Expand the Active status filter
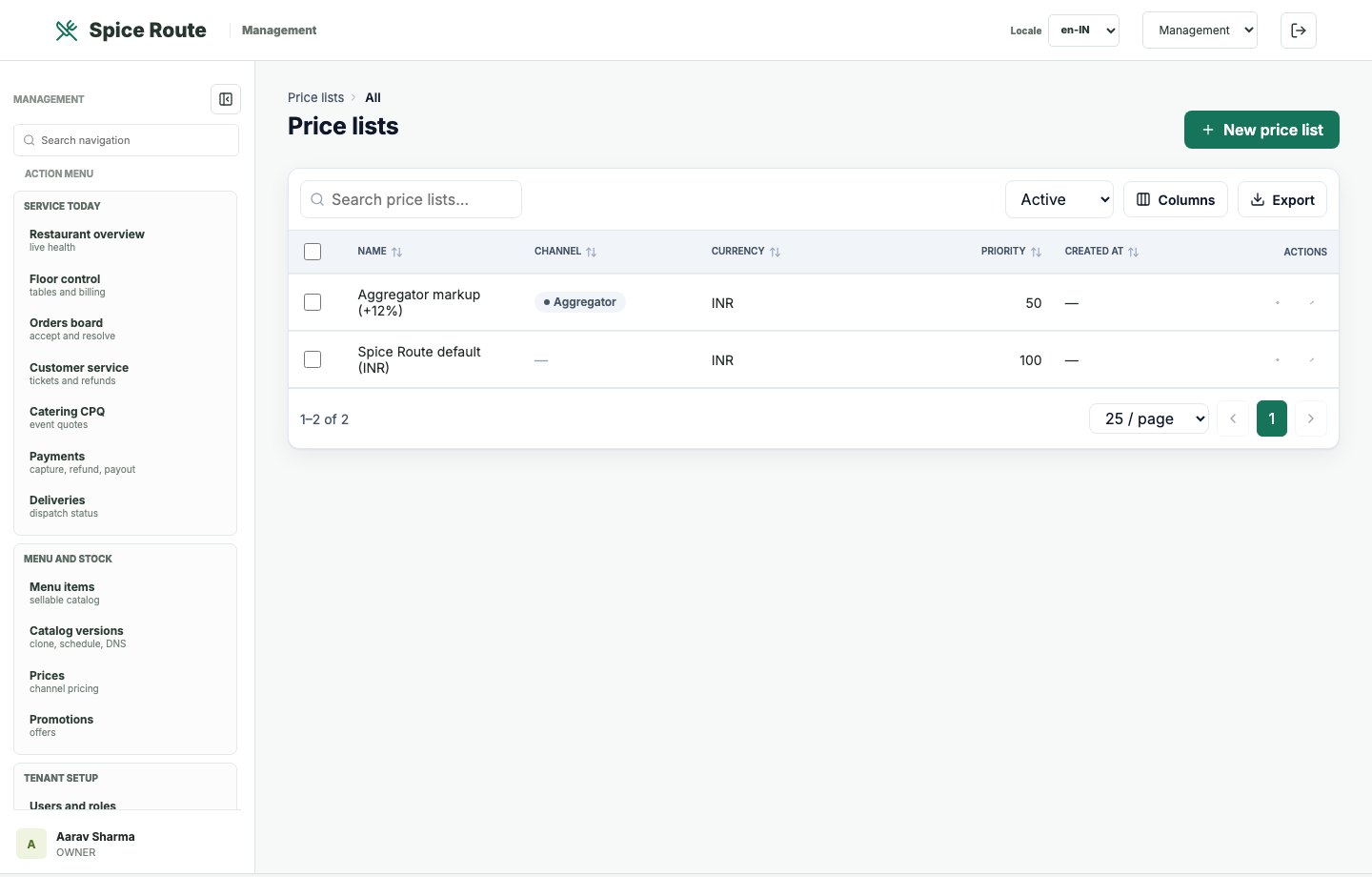Viewport: 1372px width, 877px height. point(1059,199)
